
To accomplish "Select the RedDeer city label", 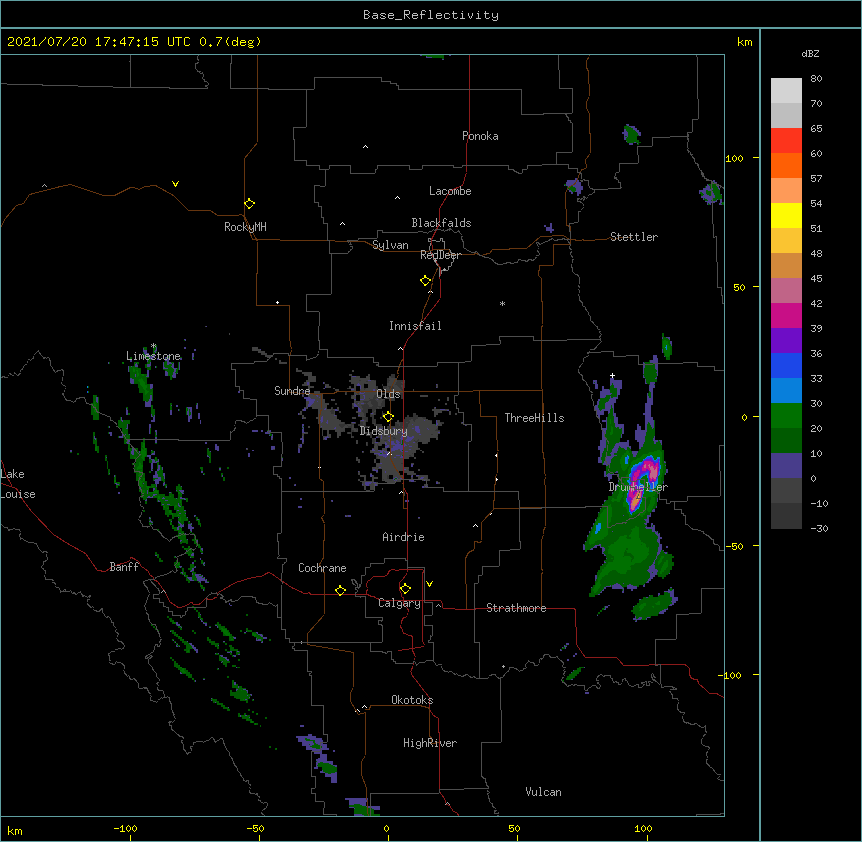I will (440, 255).
